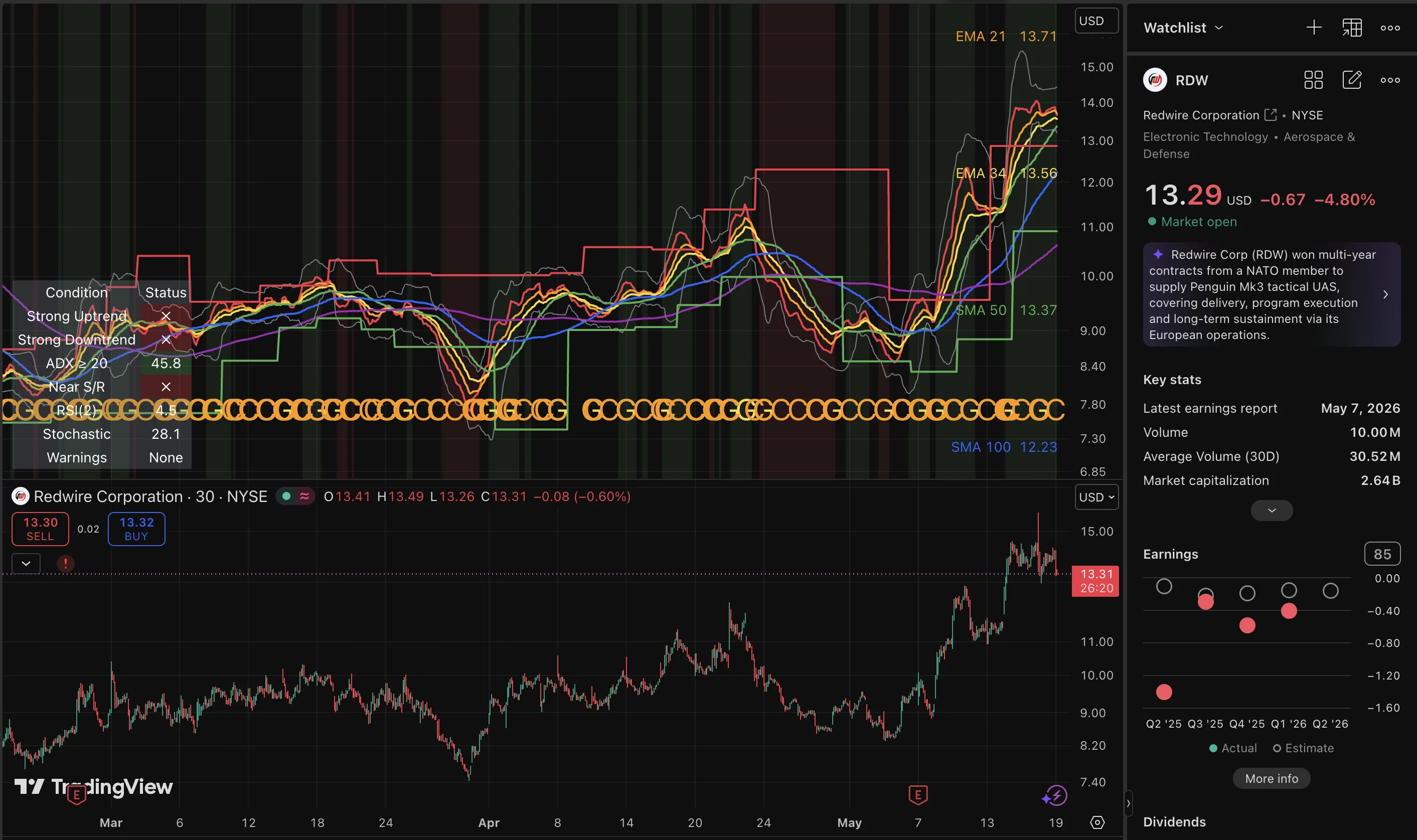Expand more key stats with the chevron button
The height and width of the screenshot is (840, 1417).
click(1272, 511)
